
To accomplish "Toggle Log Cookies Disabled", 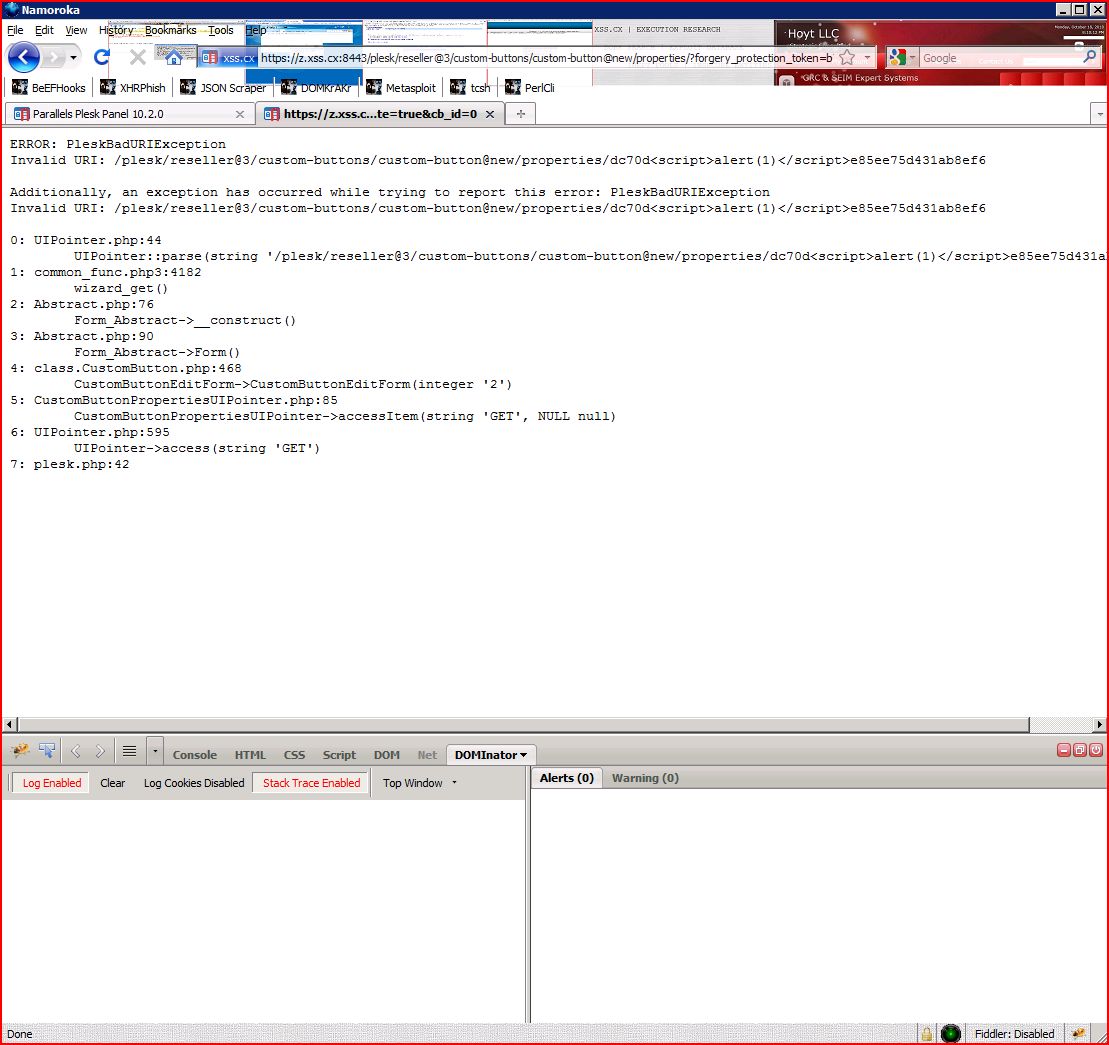I will (194, 783).
